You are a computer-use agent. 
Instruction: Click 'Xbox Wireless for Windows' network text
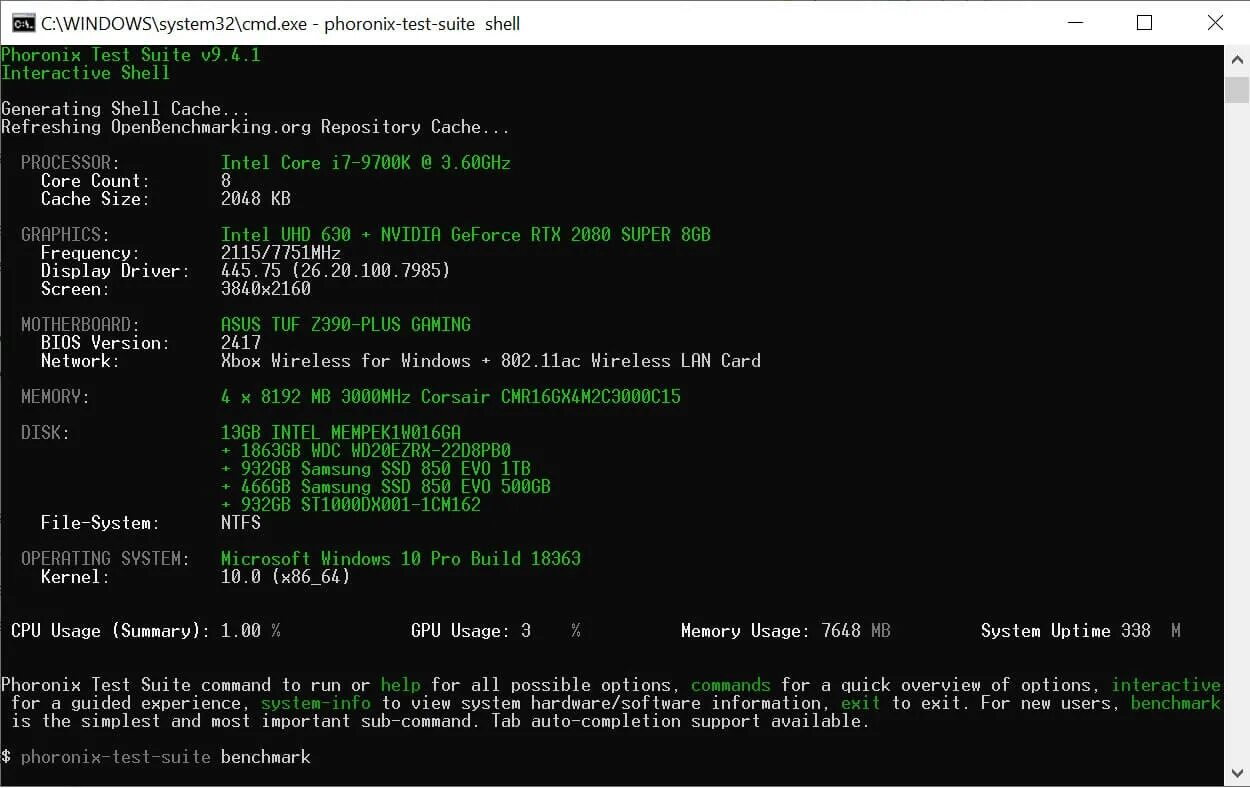346,361
